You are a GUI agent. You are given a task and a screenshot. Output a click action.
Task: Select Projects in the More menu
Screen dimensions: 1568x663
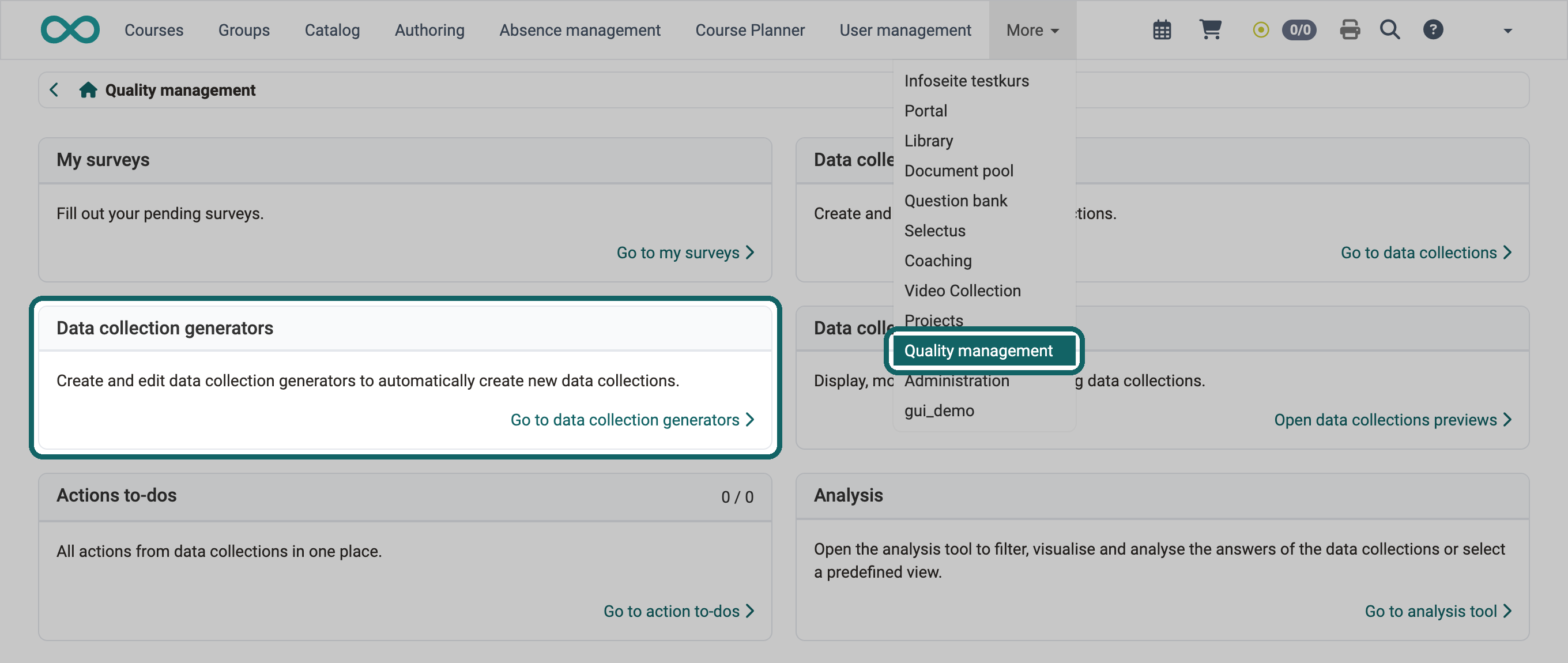(984, 320)
